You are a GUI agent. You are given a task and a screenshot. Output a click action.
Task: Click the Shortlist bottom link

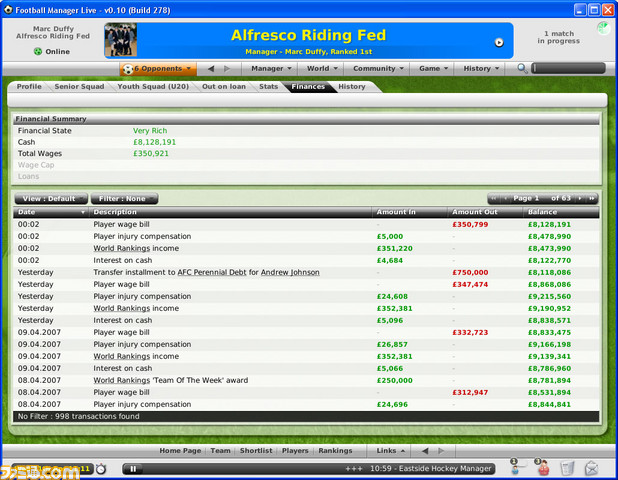[256, 450]
